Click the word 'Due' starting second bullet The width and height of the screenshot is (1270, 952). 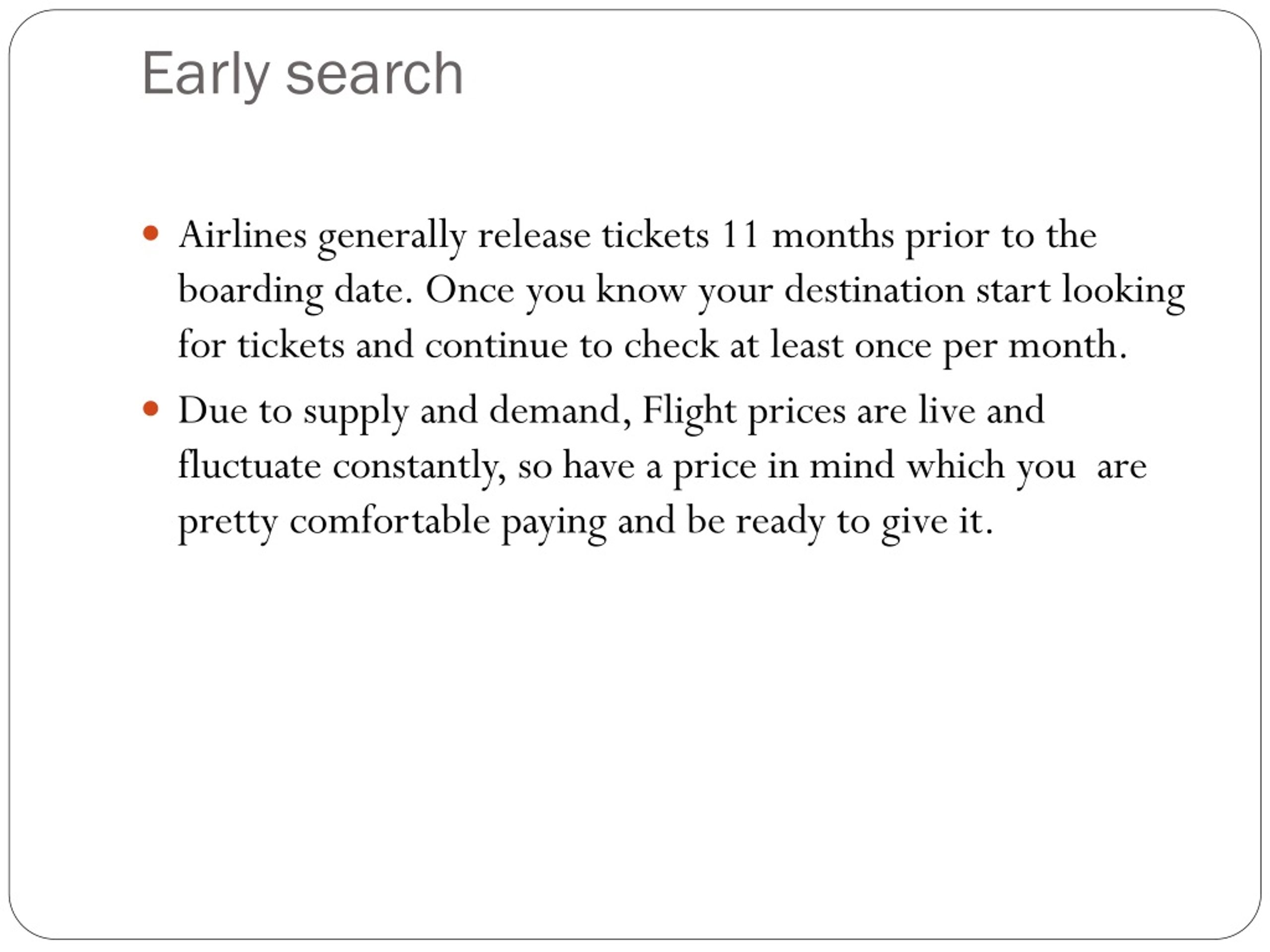pos(212,410)
